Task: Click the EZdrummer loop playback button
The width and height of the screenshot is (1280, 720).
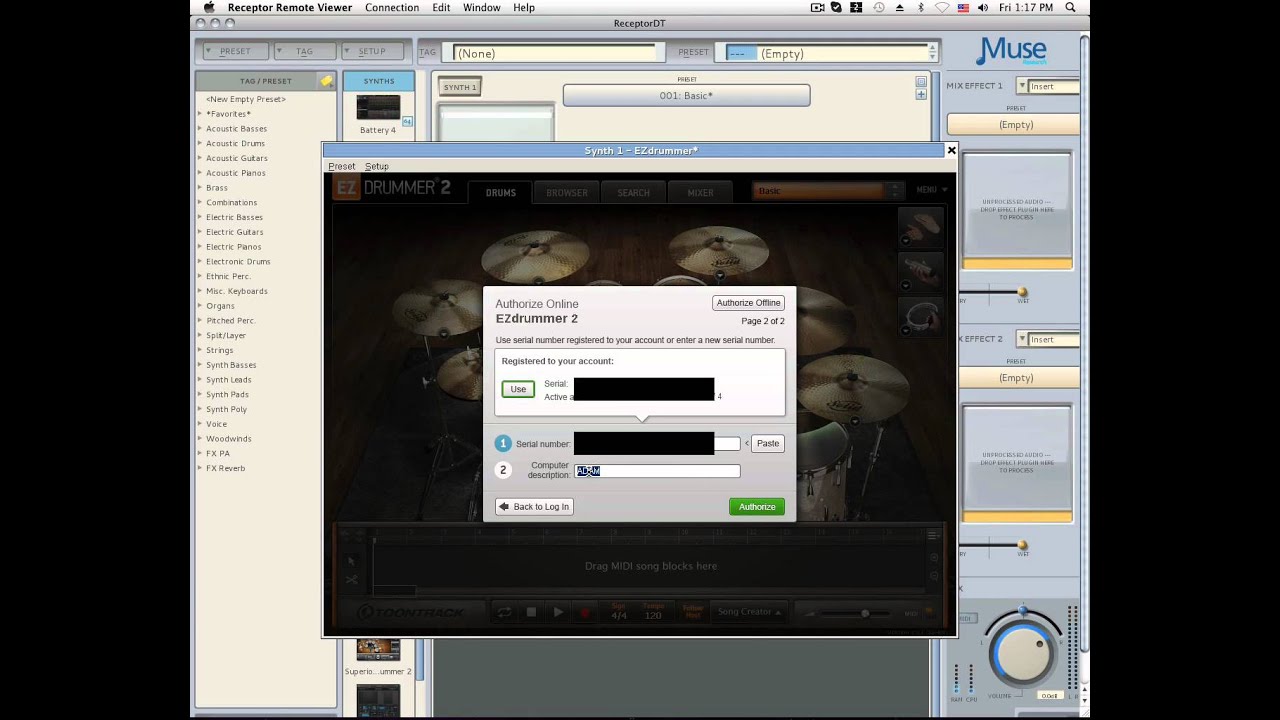Action: (504, 612)
